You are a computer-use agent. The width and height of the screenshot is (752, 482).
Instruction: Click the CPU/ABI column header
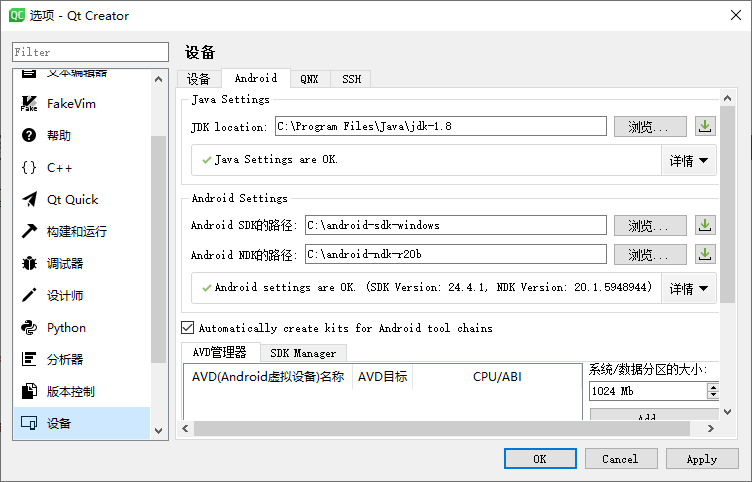pos(497,376)
